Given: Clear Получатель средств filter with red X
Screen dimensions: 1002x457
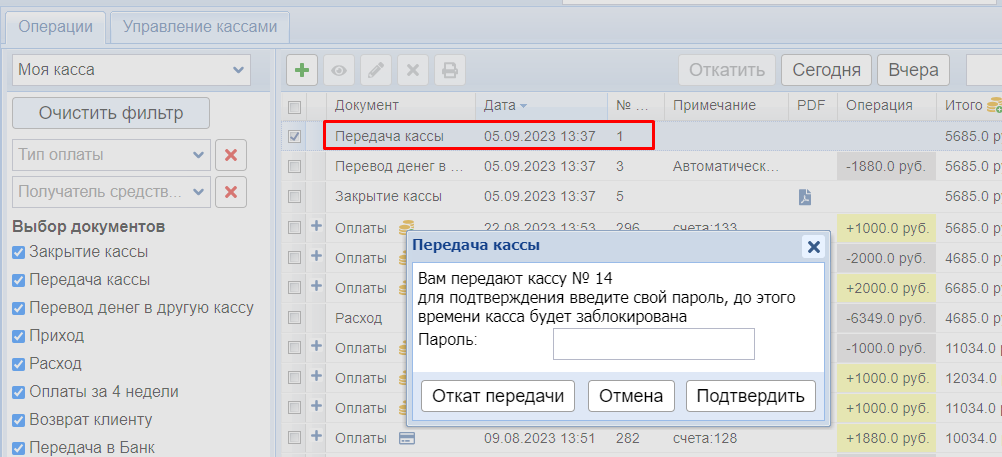Looking at the screenshot, I should coord(231,192).
